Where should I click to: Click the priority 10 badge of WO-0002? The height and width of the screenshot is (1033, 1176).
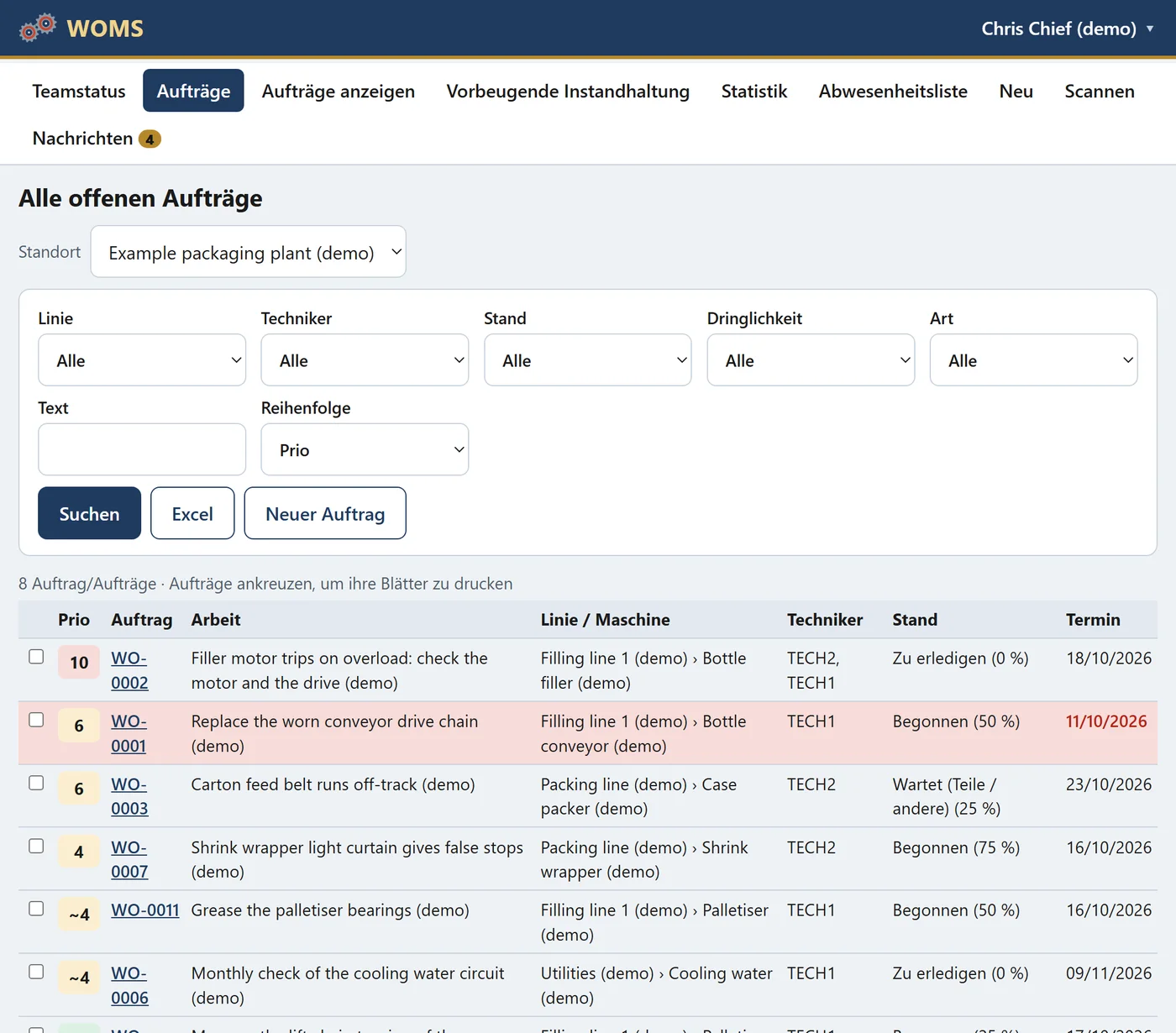(x=79, y=663)
